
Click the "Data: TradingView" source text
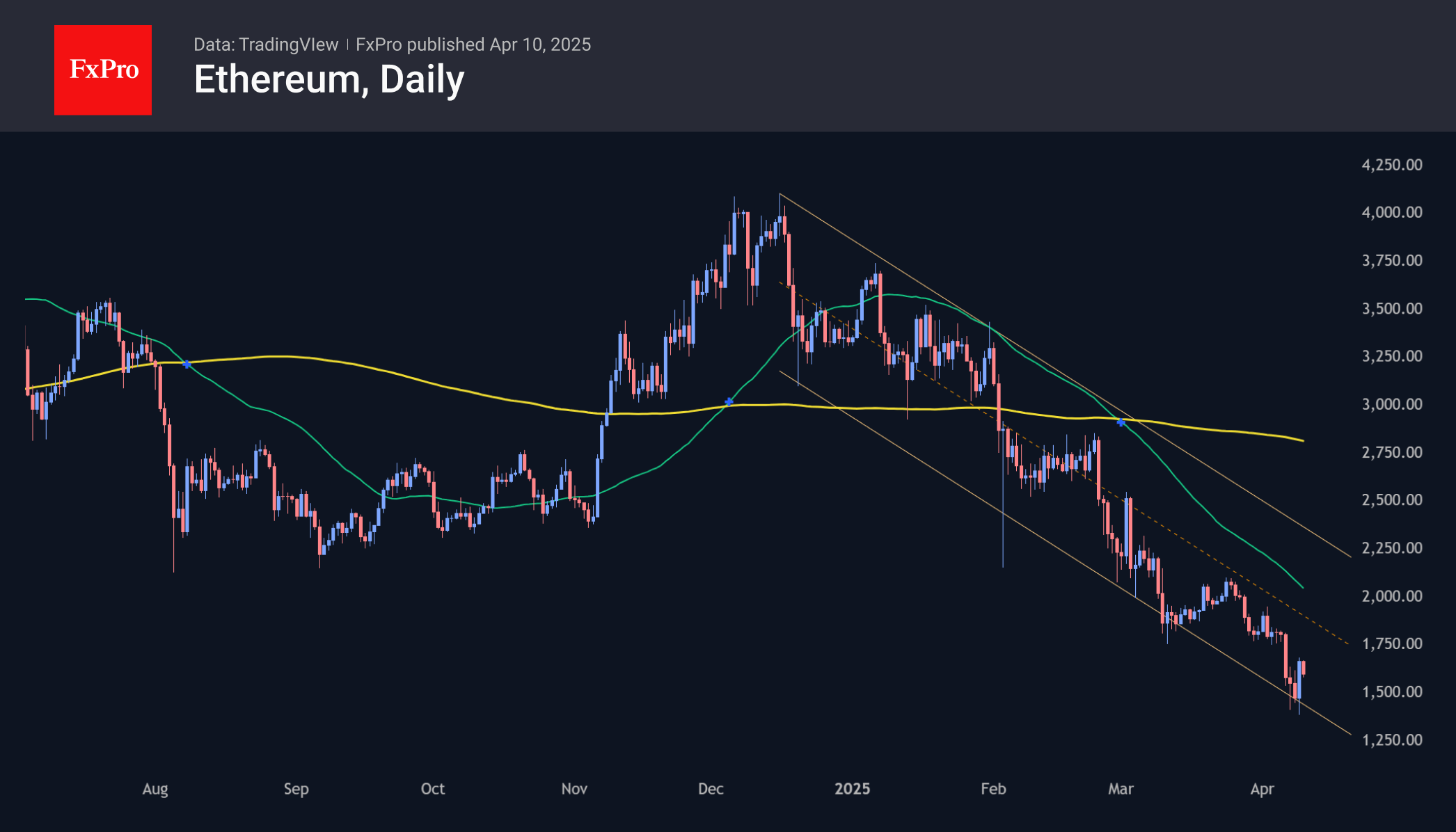(266, 45)
